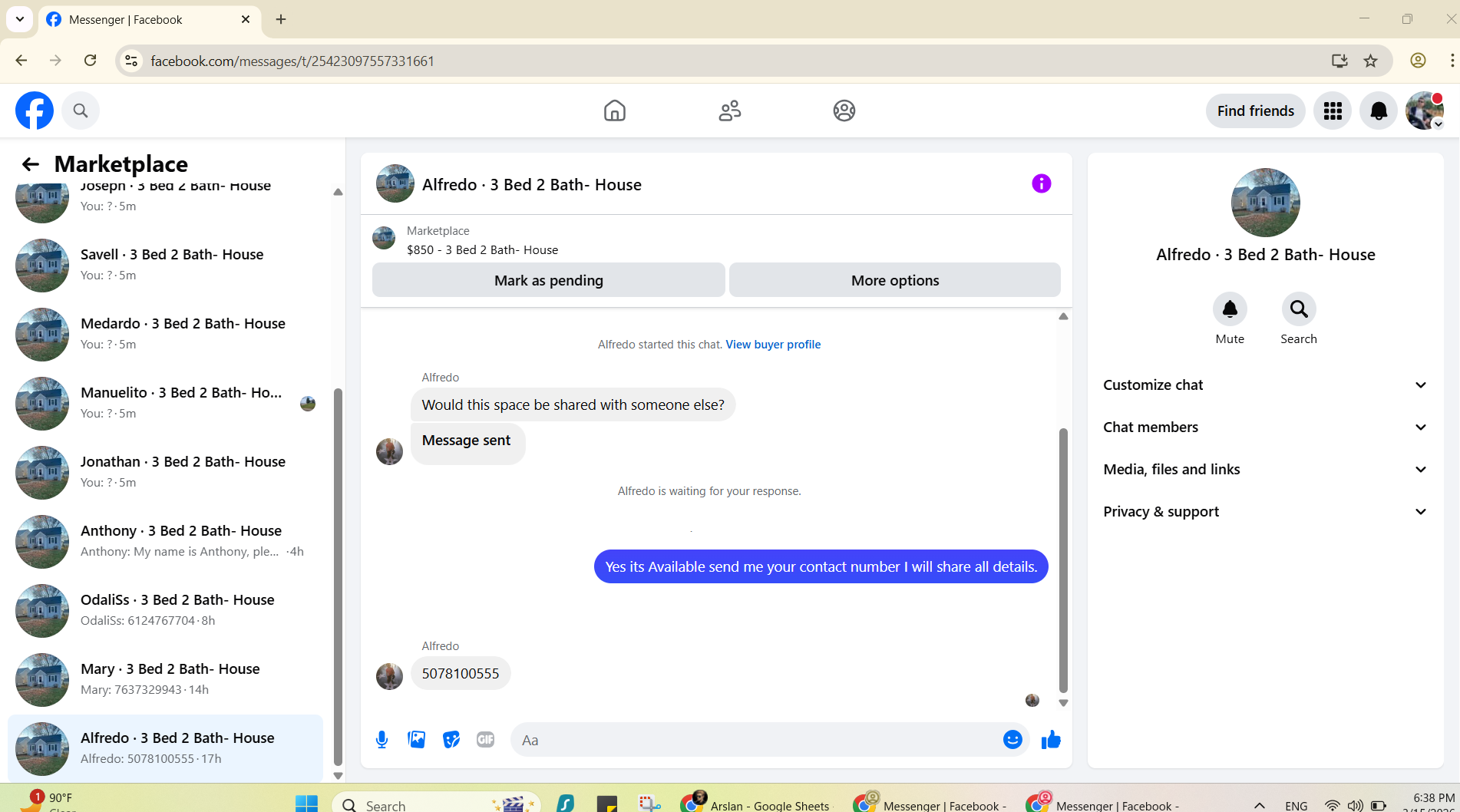Open the notifications bell in top bar

(x=1379, y=111)
